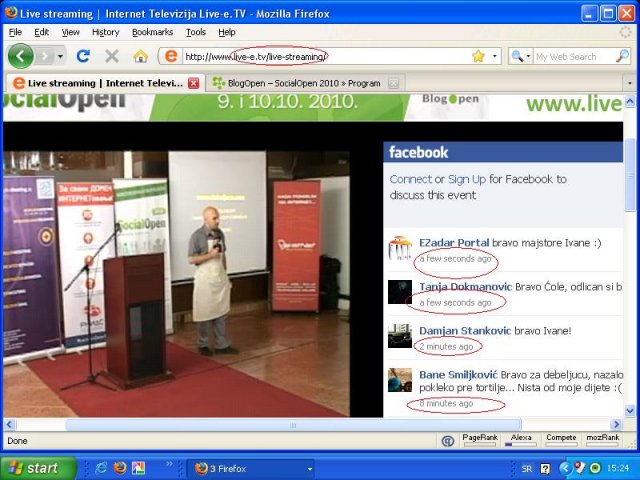
Task: Go back with the green Back arrow
Action: [20, 56]
